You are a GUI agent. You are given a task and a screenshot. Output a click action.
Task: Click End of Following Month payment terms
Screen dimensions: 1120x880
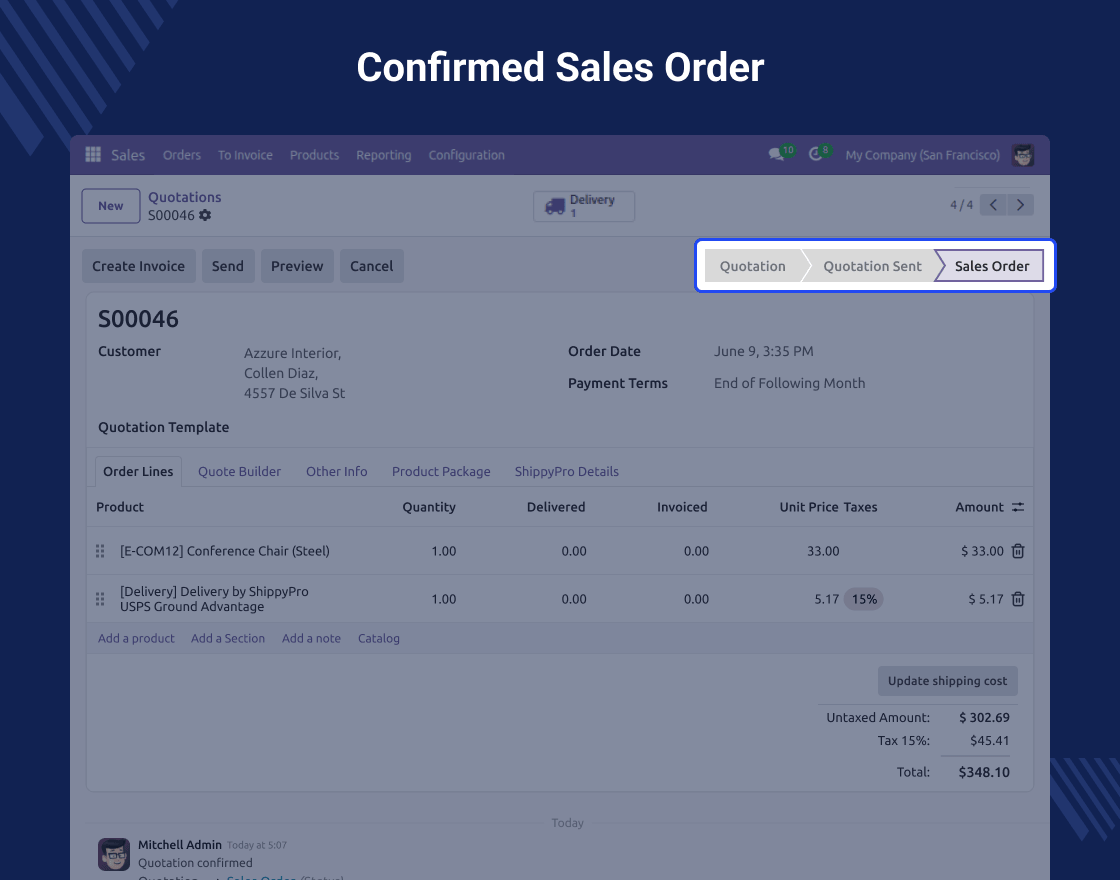click(x=789, y=384)
